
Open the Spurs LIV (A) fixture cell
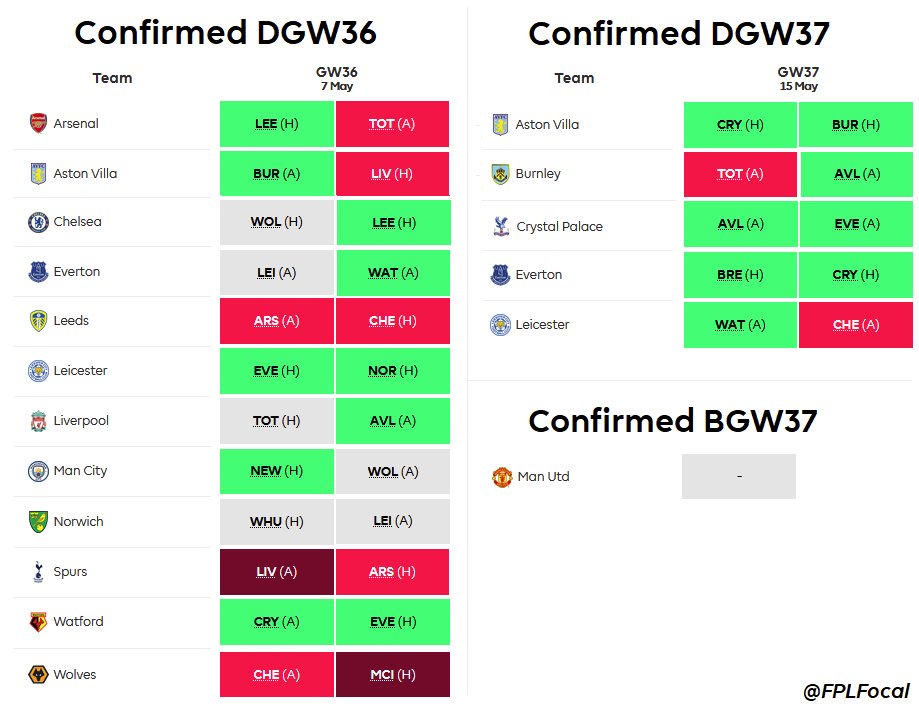(277, 572)
